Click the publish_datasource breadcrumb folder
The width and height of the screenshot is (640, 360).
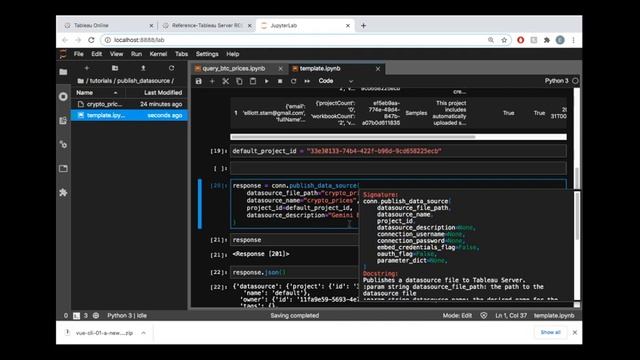point(143,81)
